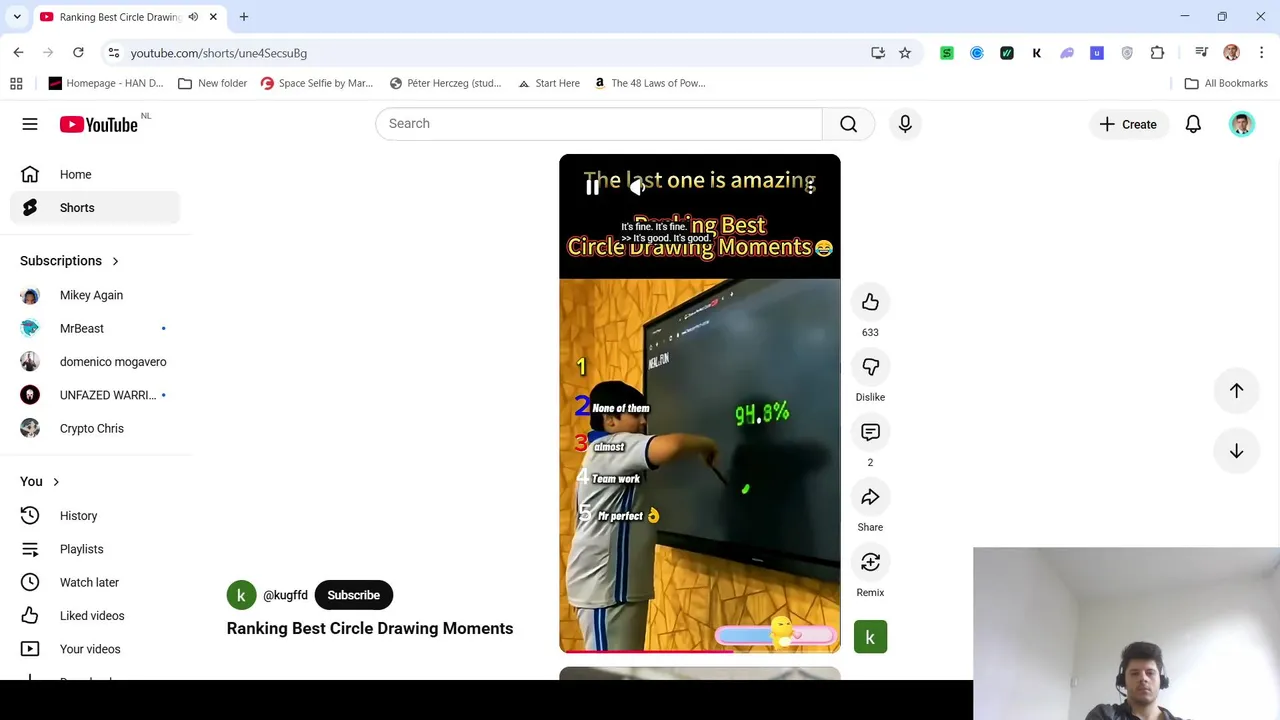Click the YouTube logo
Viewport: 1280px width, 720px height.
pos(98,124)
